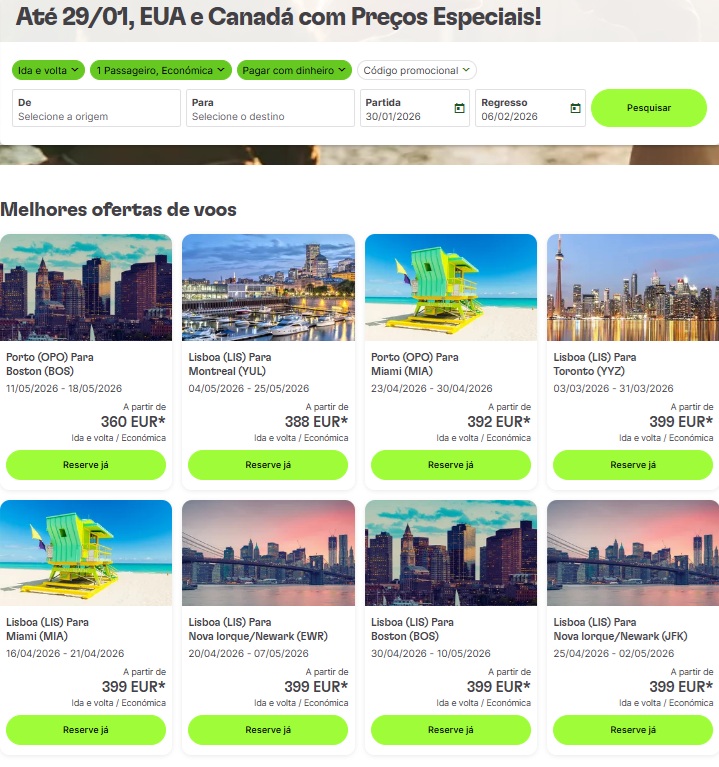Open the Lisboa (LIS) Para Boston (BOS) title
The width and height of the screenshot is (719, 767).
coord(412,629)
